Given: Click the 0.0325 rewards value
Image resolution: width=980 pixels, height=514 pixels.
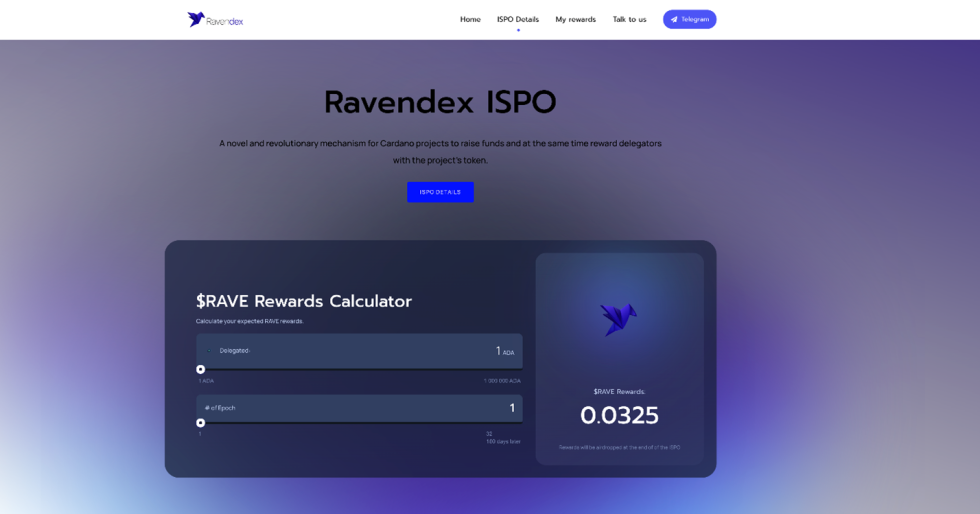Looking at the screenshot, I should 619,415.
